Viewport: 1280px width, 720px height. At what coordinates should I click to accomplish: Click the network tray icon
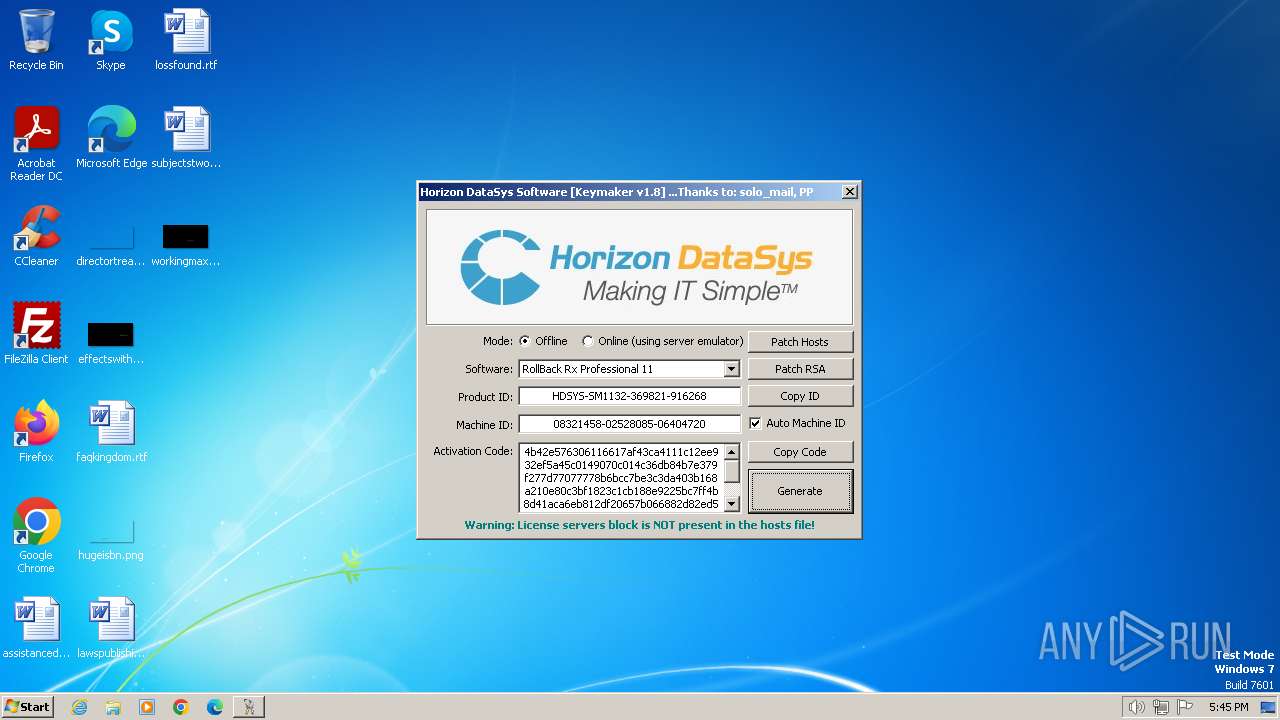[x=1161, y=707]
